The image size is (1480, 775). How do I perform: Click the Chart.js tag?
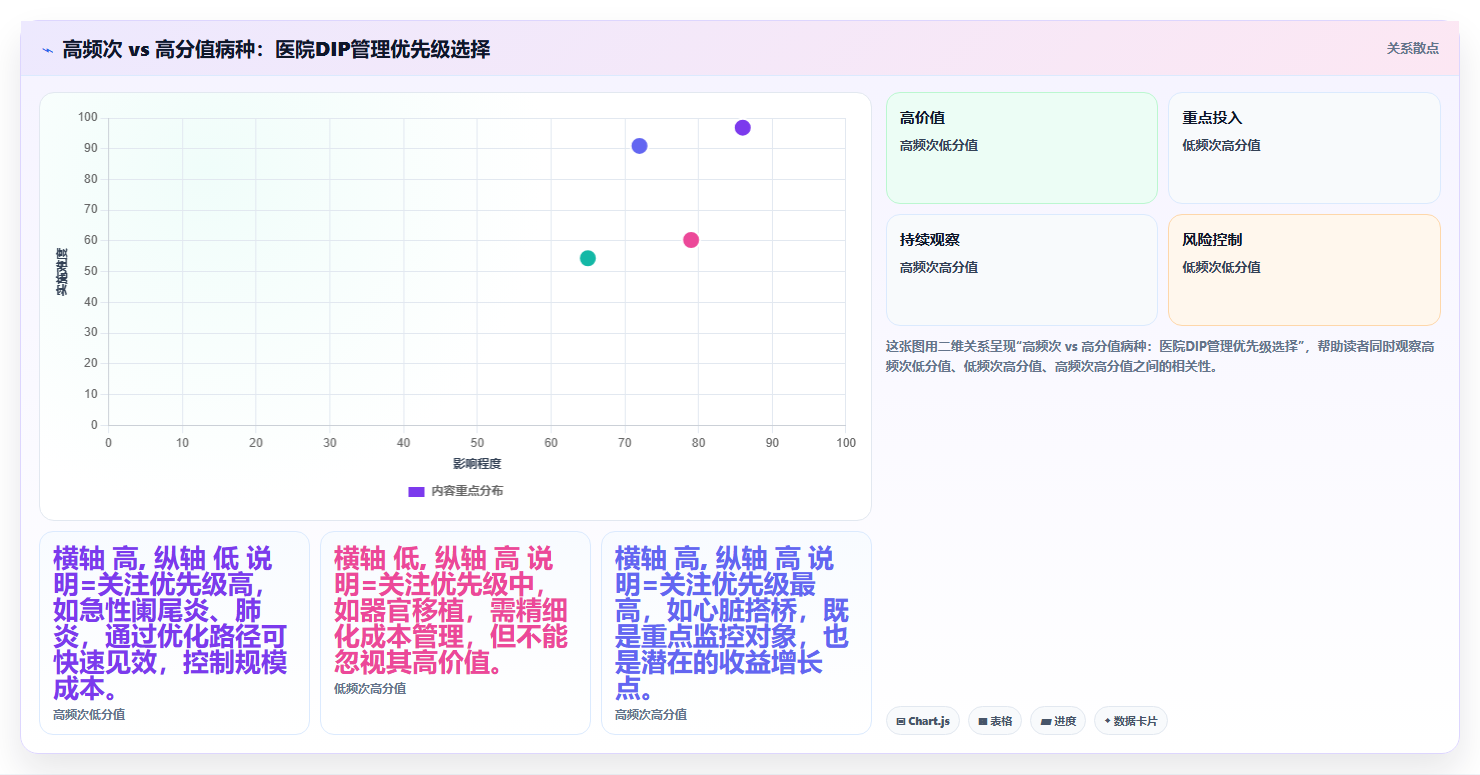click(923, 721)
